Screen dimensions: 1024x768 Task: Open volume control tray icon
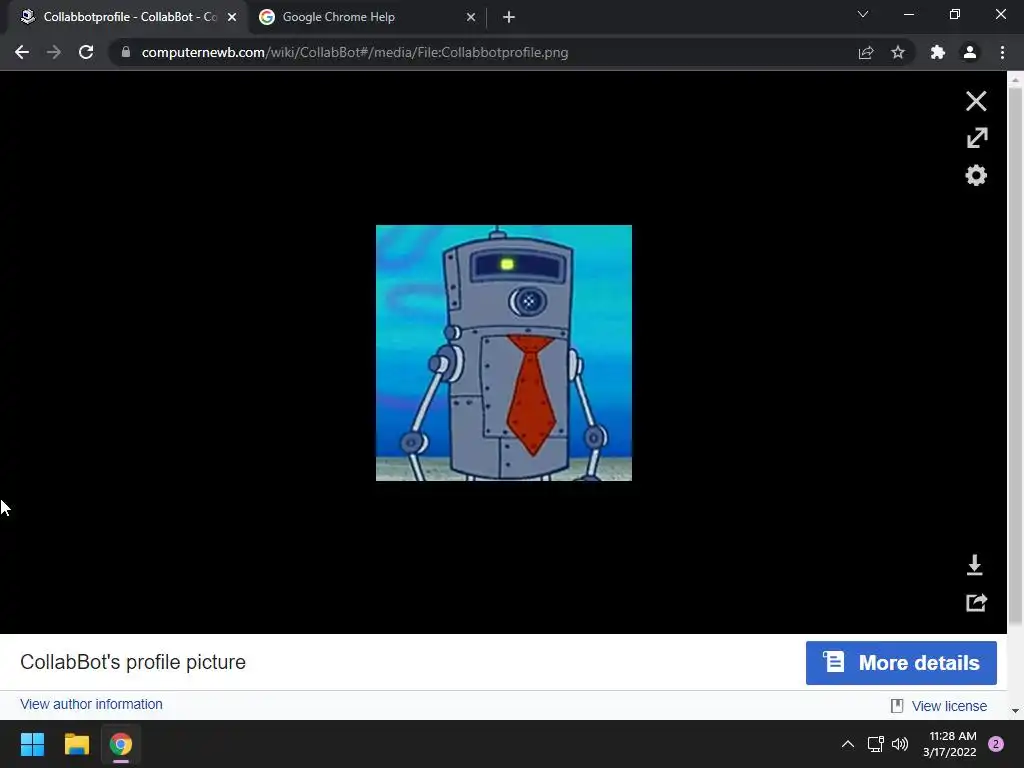pyautogui.click(x=900, y=744)
